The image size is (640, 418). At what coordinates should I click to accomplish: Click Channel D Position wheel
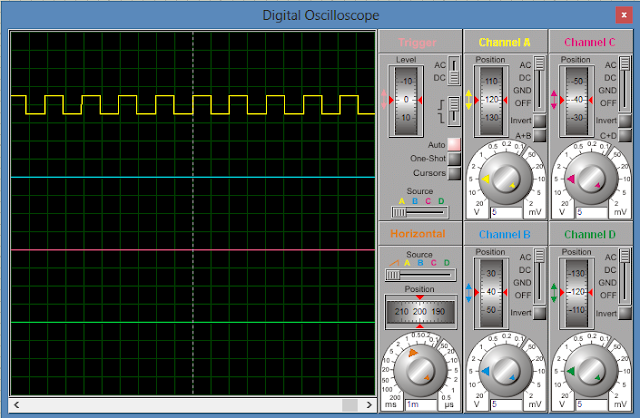[x=577, y=293]
